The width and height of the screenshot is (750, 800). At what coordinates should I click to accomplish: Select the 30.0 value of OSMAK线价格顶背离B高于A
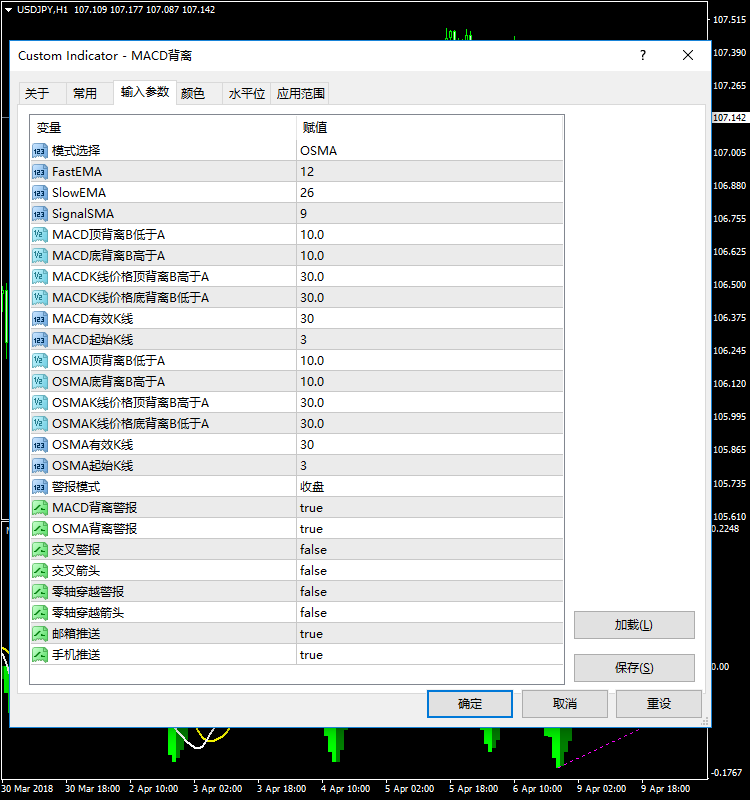pyautogui.click(x=430, y=403)
